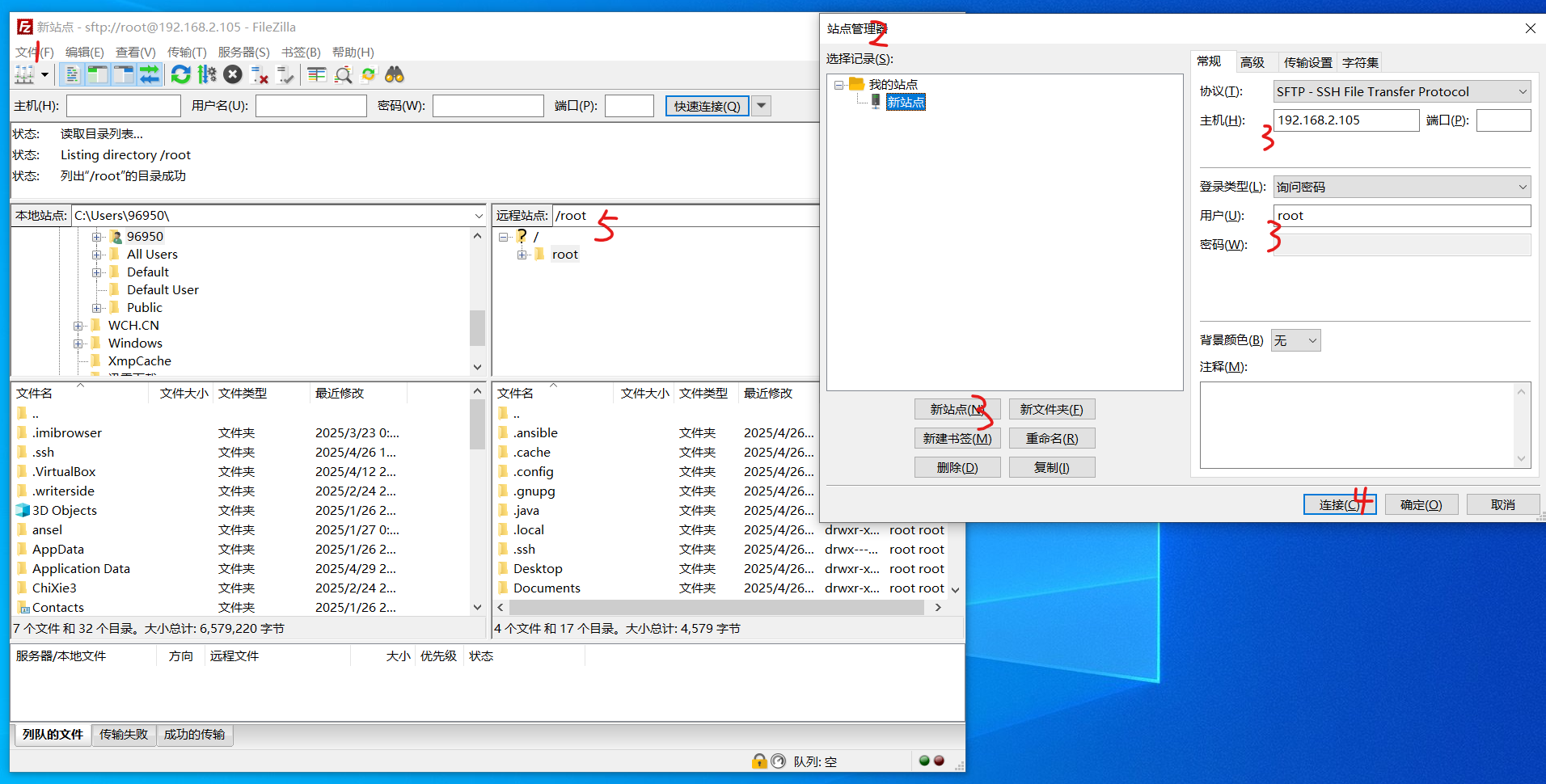
Task: Click the directory comparison binoculars icon
Action: 394,74
